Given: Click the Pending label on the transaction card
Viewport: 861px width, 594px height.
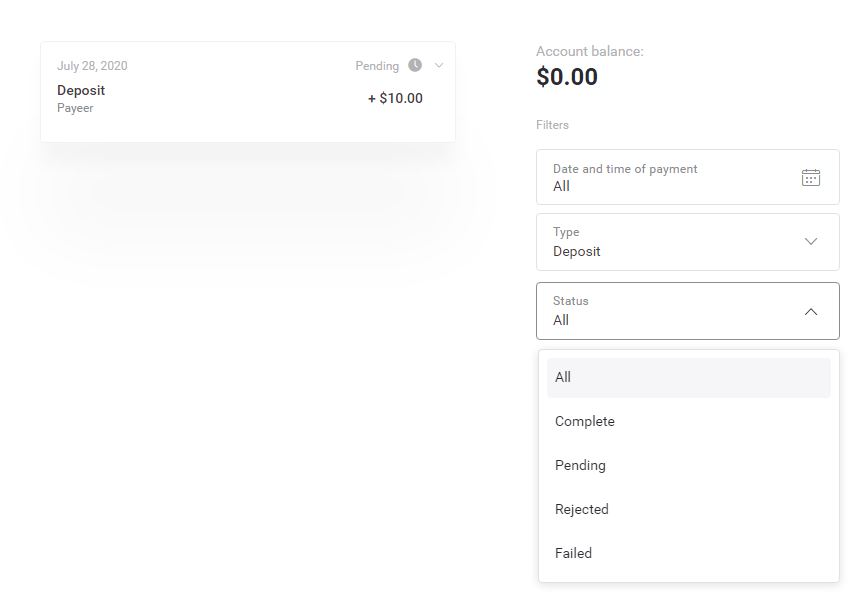Looking at the screenshot, I should tap(377, 66).
